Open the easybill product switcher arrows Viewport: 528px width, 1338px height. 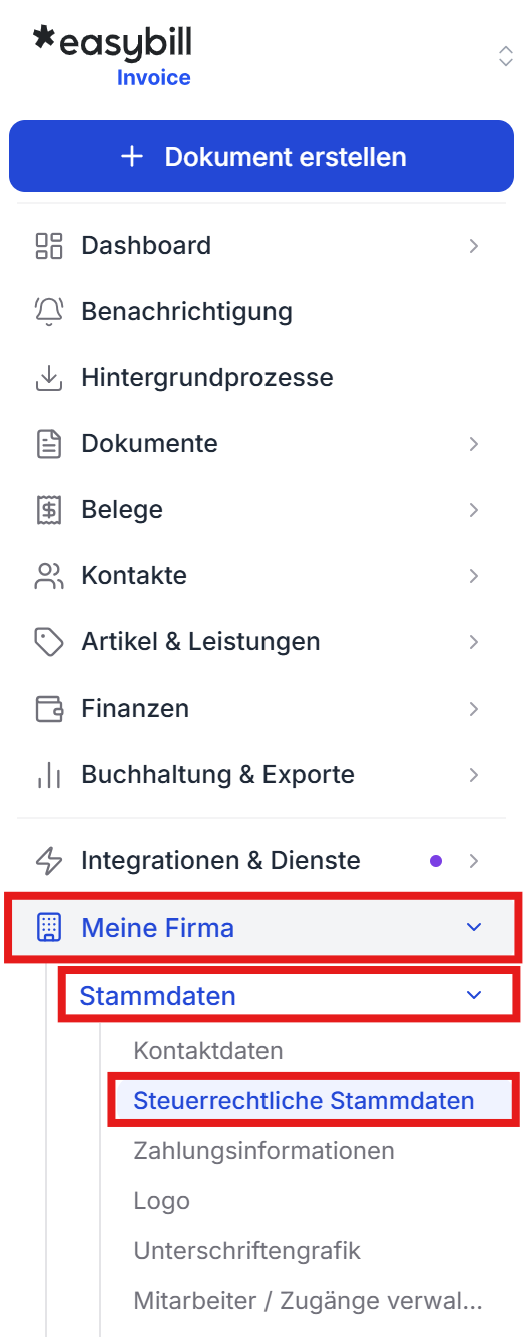506,56
